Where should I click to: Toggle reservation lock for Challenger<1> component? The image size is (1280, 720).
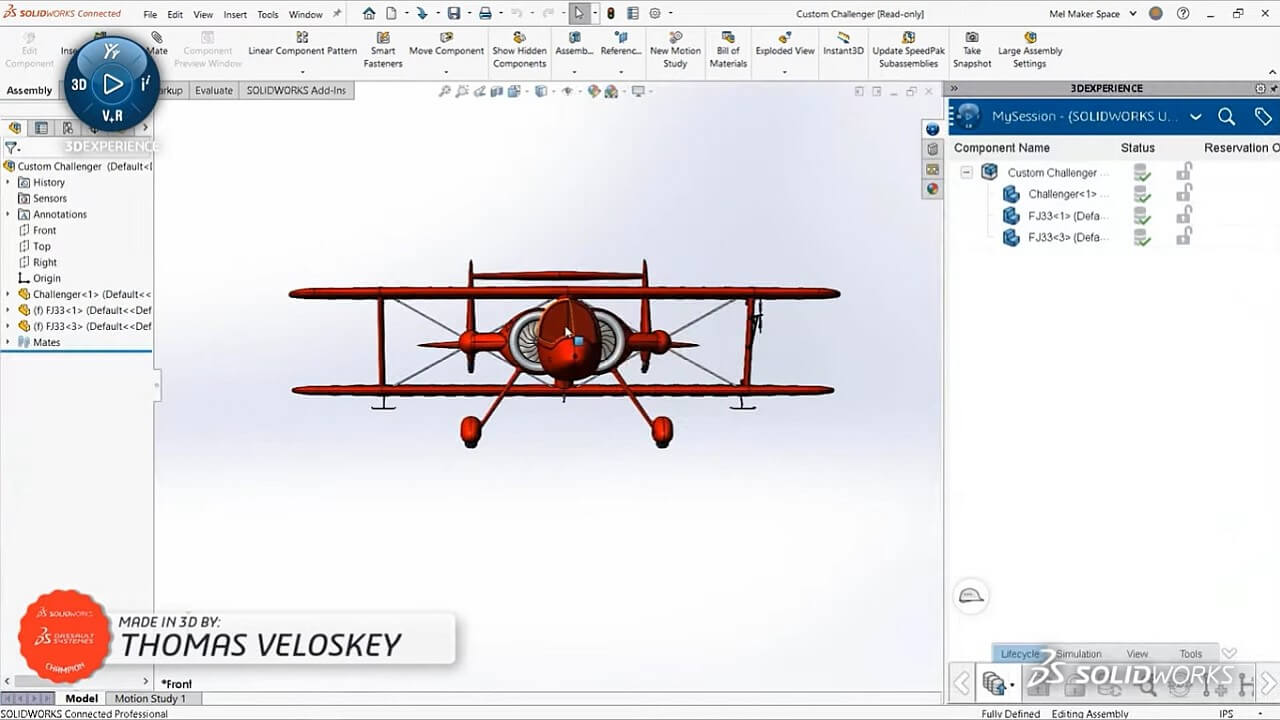click(1184, 194)
